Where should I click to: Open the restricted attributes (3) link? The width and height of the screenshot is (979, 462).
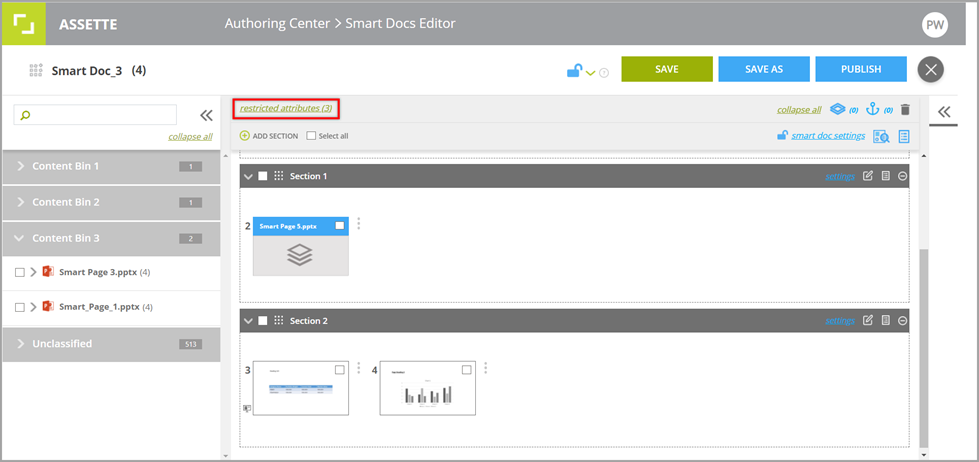(286, 108)
